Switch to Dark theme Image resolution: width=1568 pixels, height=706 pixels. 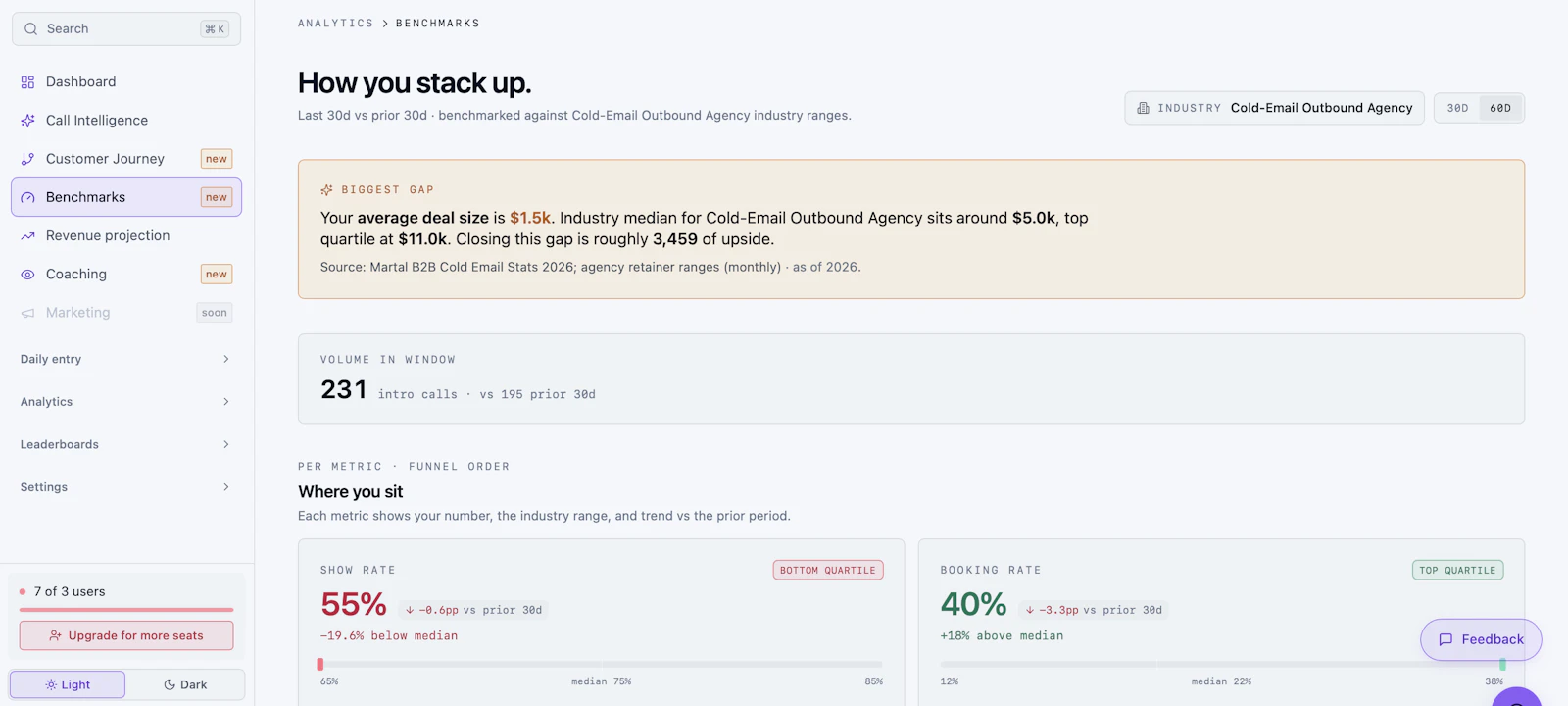[185, 684]
